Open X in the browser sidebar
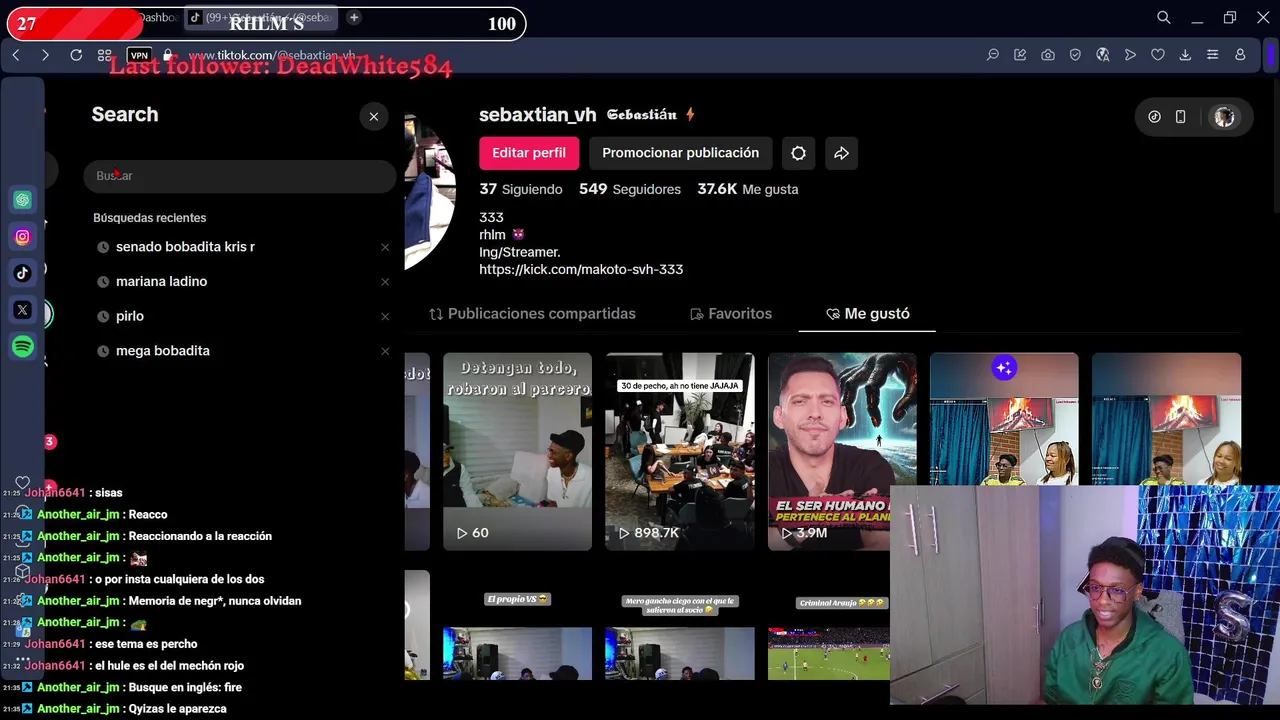This screenshot has width=1280, height=720. (23, 310)
